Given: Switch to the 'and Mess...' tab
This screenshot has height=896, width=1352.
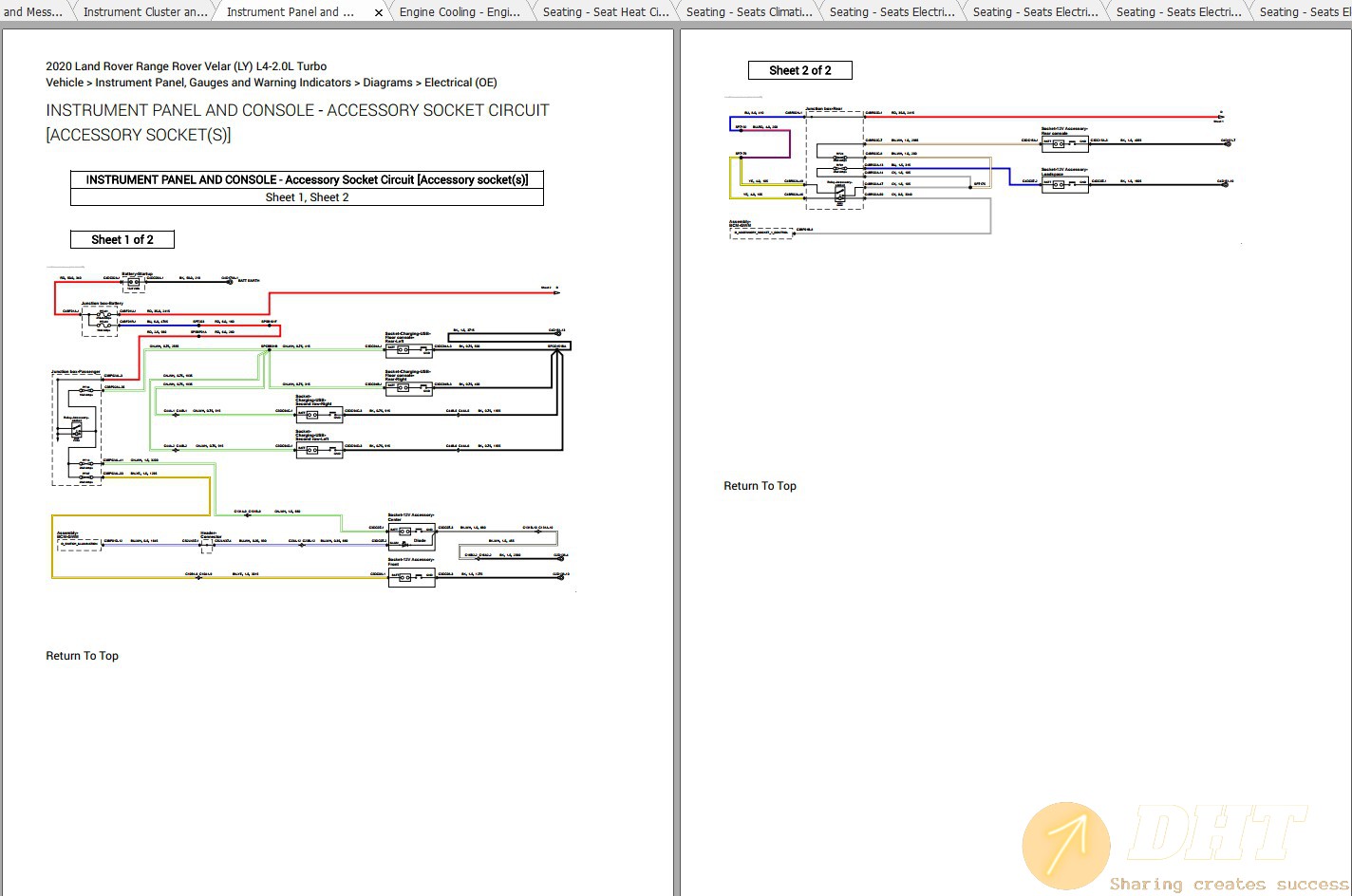Looking at the screenshot, I should coord(34,11).
